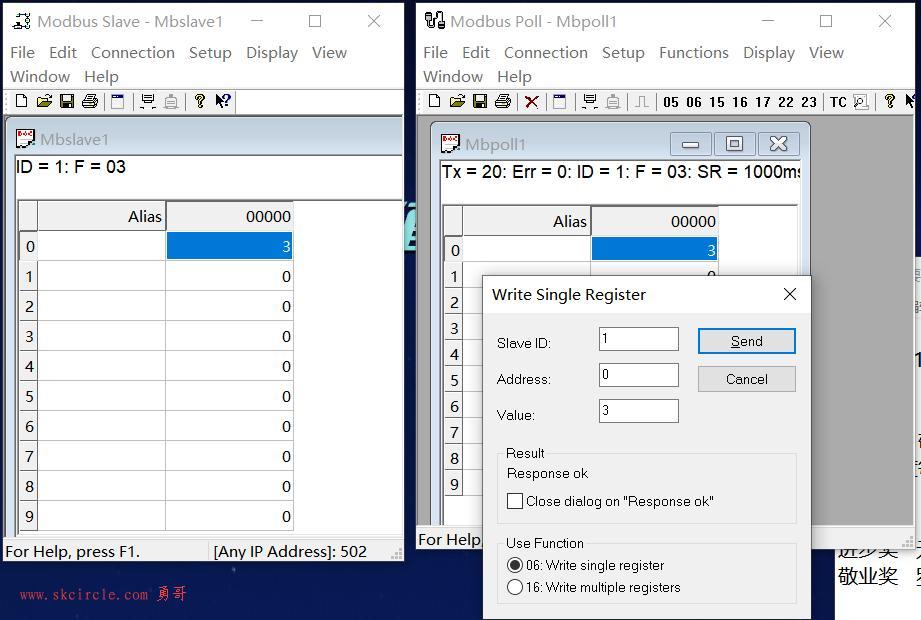Click function 17 toolbar button
Screen dimensions: 921x620
[x=762, y=102]
